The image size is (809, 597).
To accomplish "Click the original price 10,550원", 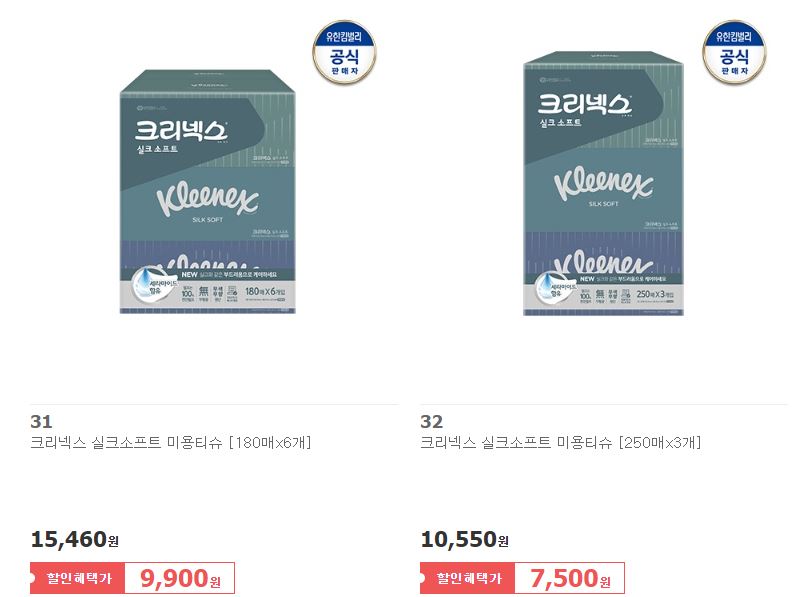I will click(x=465, y=539).
